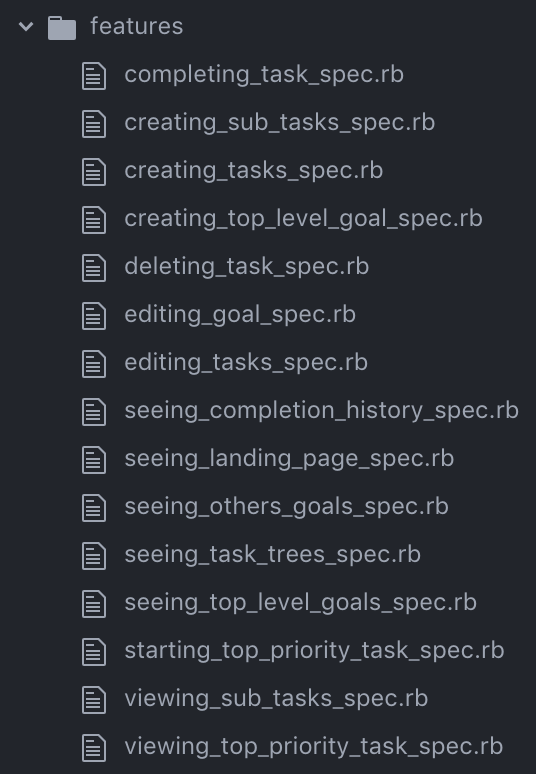Click file icon beside deleting_task_spec.rb
The width and height of the screenshot is (536, 774).
(94, 268)
